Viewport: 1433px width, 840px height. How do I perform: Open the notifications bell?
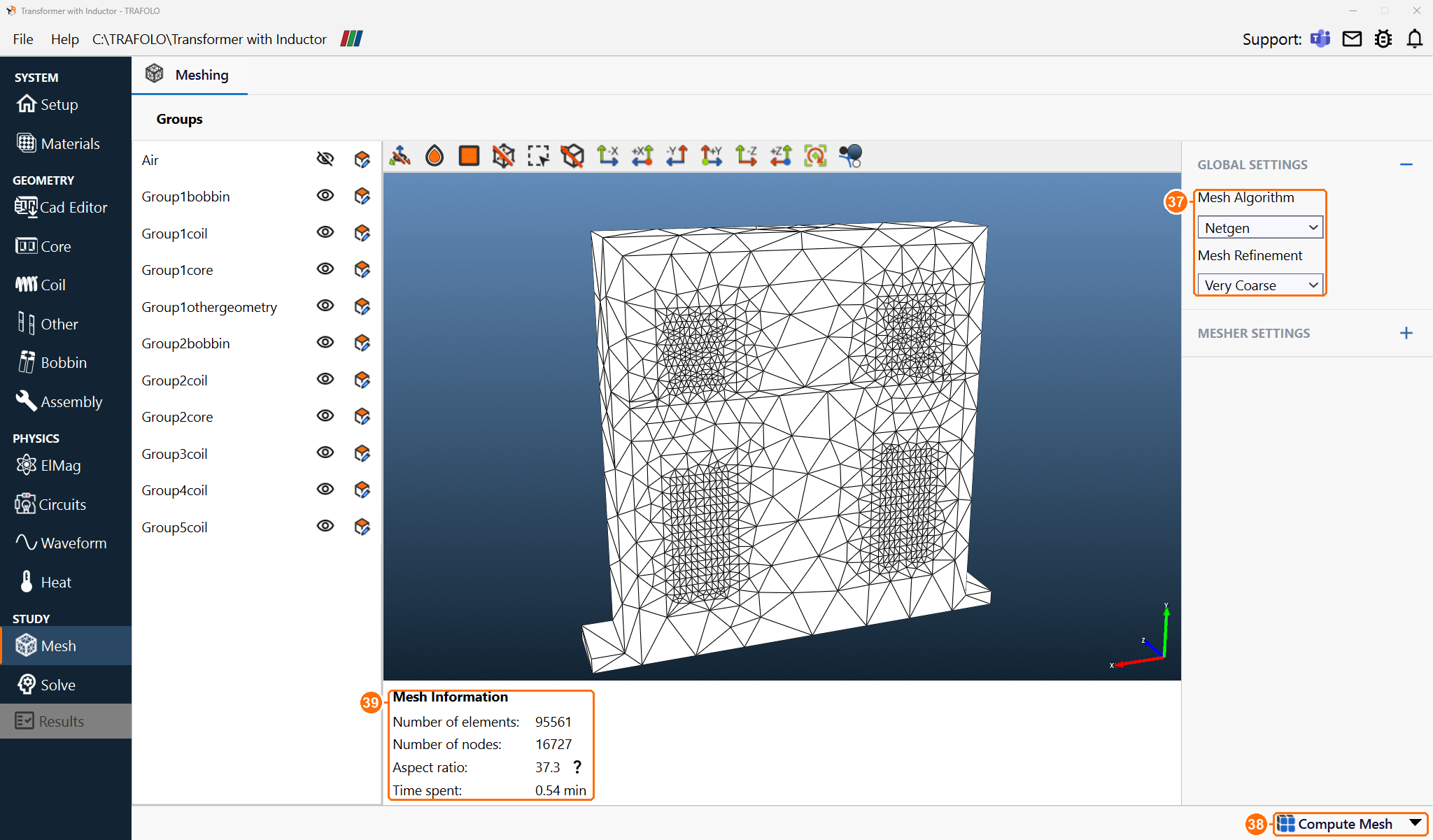(1415, 39)
